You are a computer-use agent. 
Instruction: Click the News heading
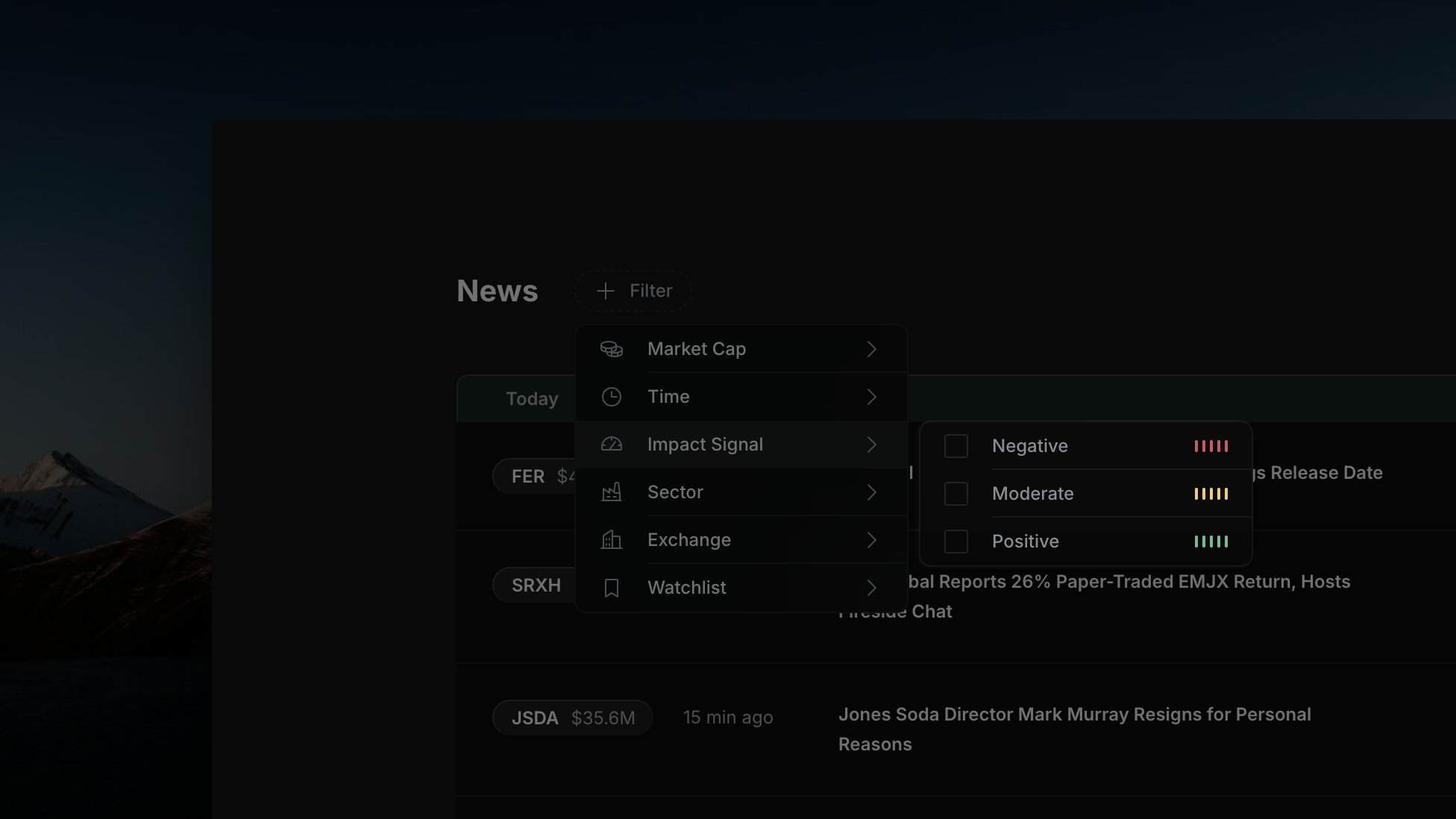coord(498,291)
